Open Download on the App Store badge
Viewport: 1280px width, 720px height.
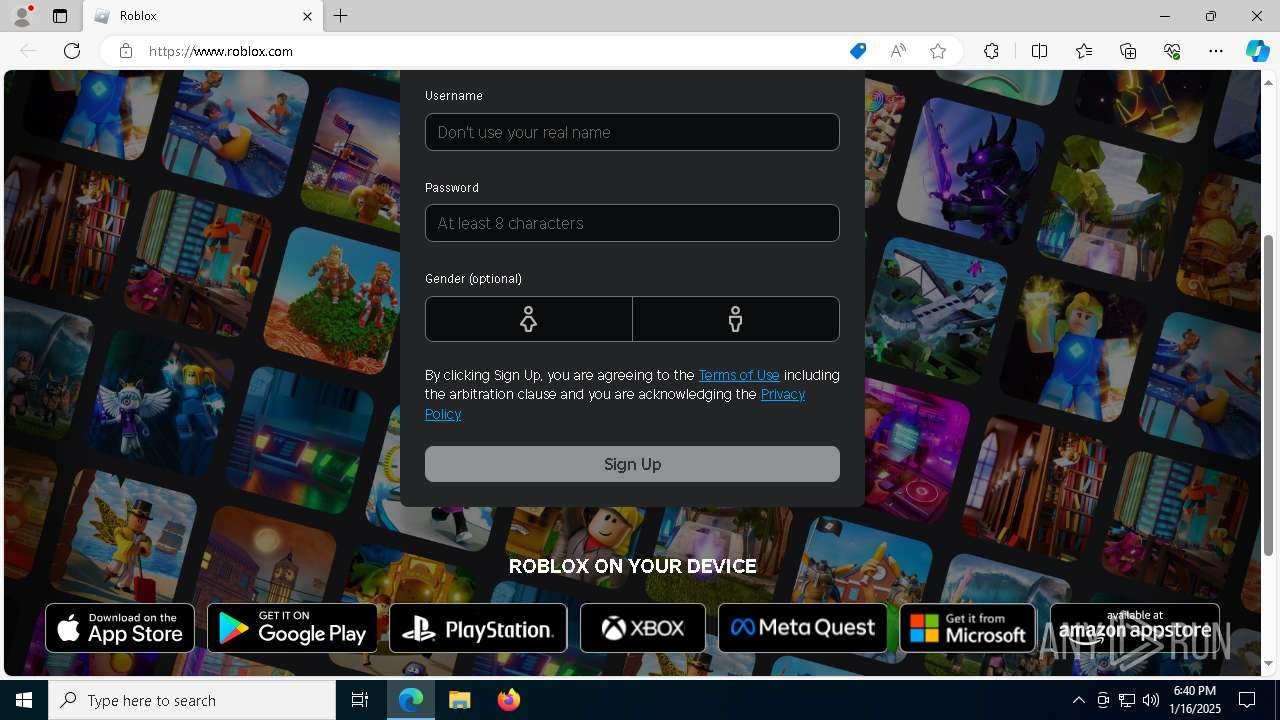click(120, 628)
